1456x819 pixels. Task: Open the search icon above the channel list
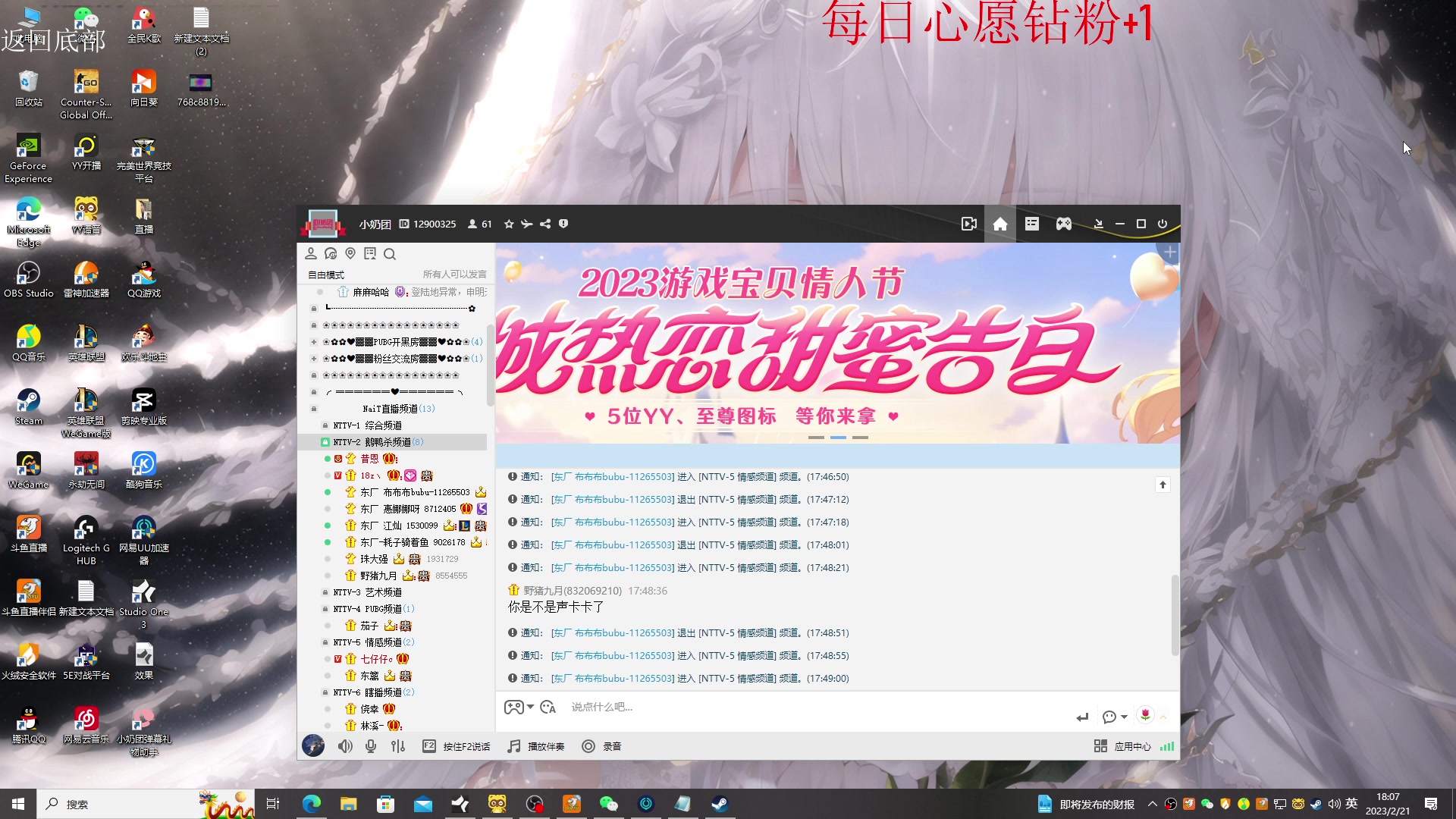tap(390, 254)
